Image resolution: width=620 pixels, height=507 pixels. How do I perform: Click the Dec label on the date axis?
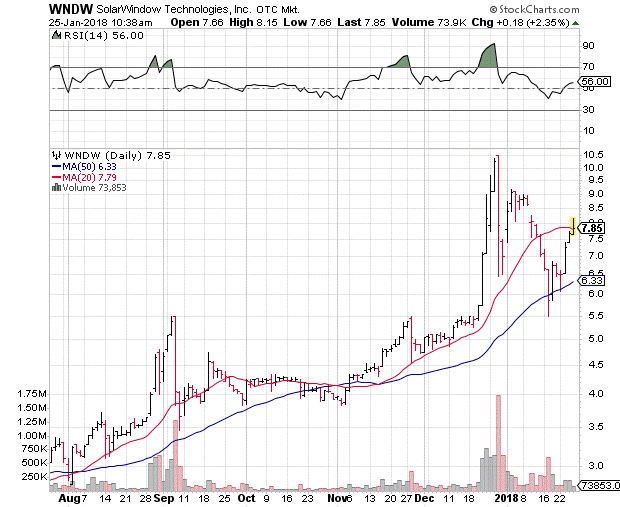tap(424, 498)
